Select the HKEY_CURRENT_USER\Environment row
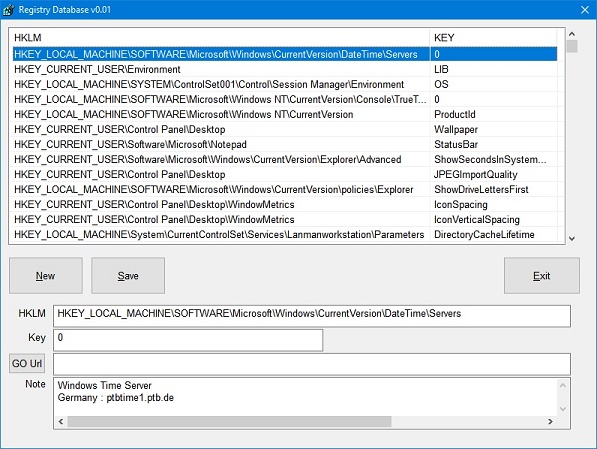 coord(285,69)
